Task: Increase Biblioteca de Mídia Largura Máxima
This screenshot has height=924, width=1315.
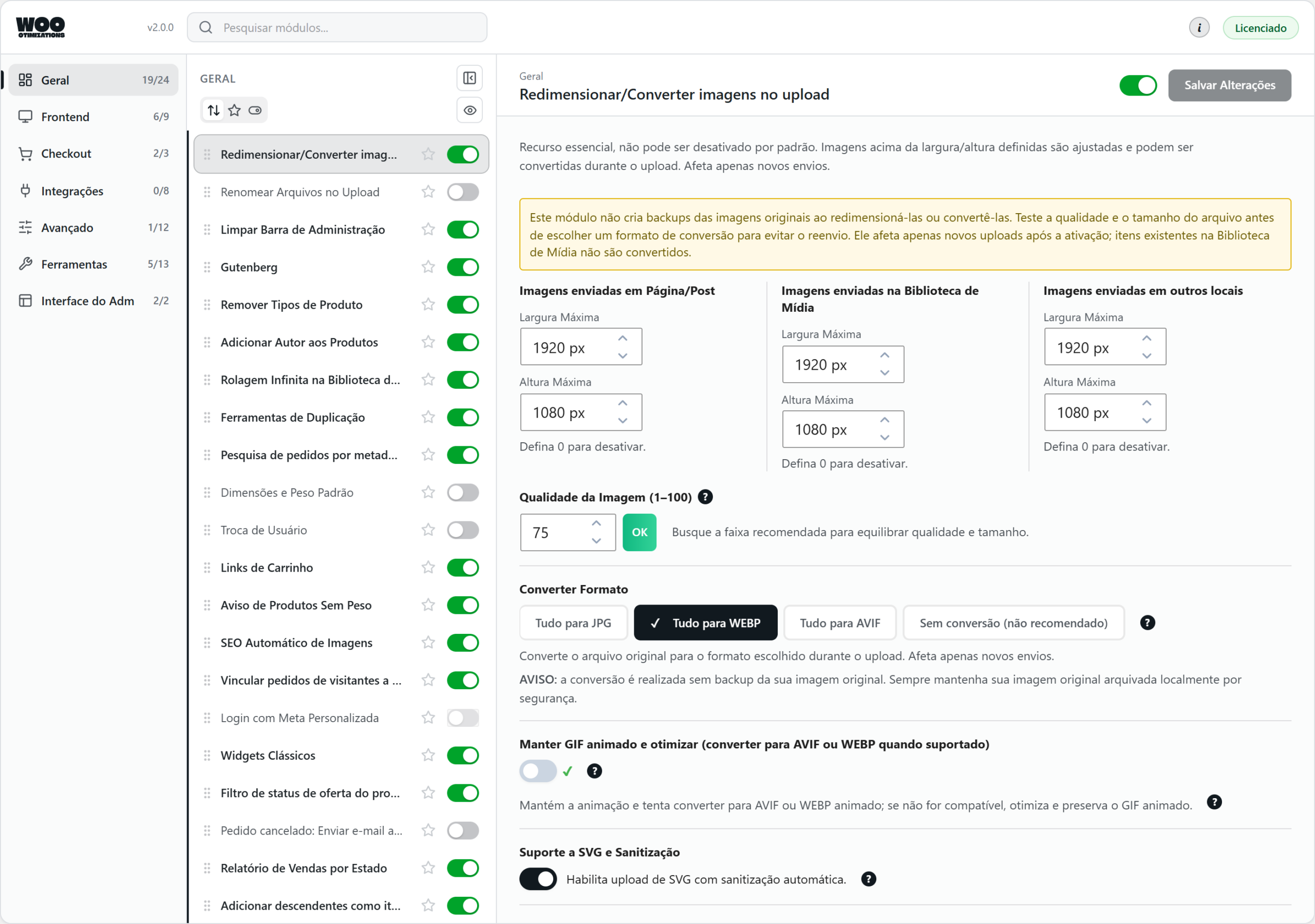Action: [885, 356]
